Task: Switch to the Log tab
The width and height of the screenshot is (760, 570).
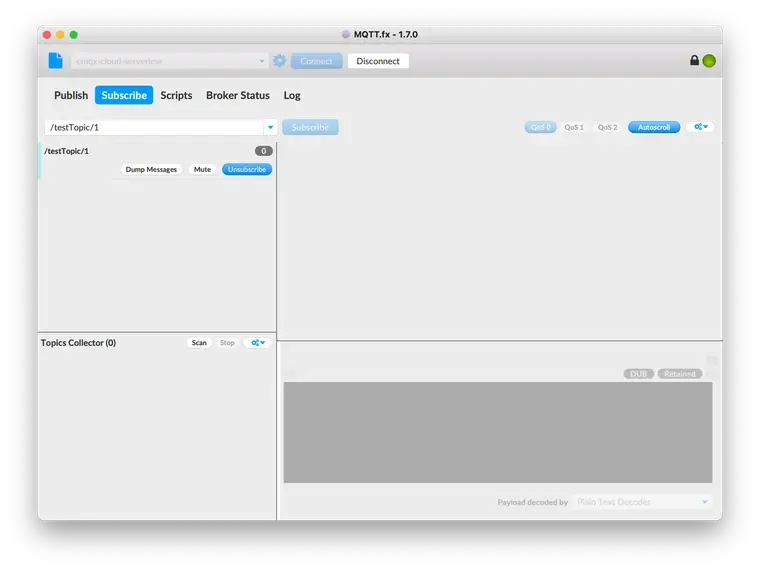Action: pyautogui.click(x=292, y=95)
